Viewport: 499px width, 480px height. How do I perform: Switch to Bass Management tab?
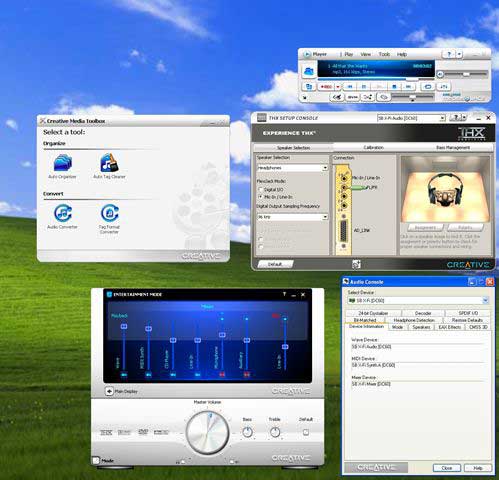453,147
